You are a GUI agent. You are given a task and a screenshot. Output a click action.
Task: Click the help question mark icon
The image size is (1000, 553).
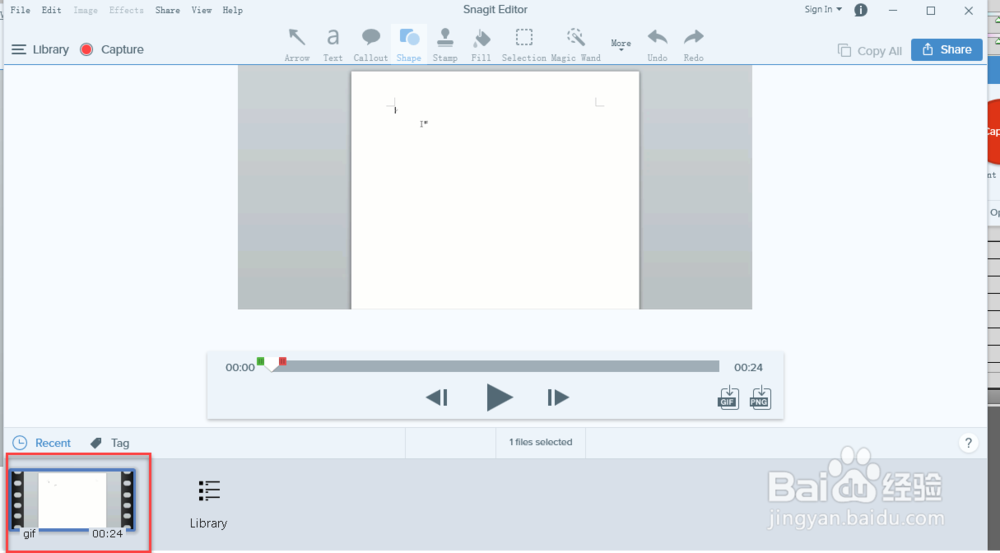pyautogui.click(x=968, y=443)
